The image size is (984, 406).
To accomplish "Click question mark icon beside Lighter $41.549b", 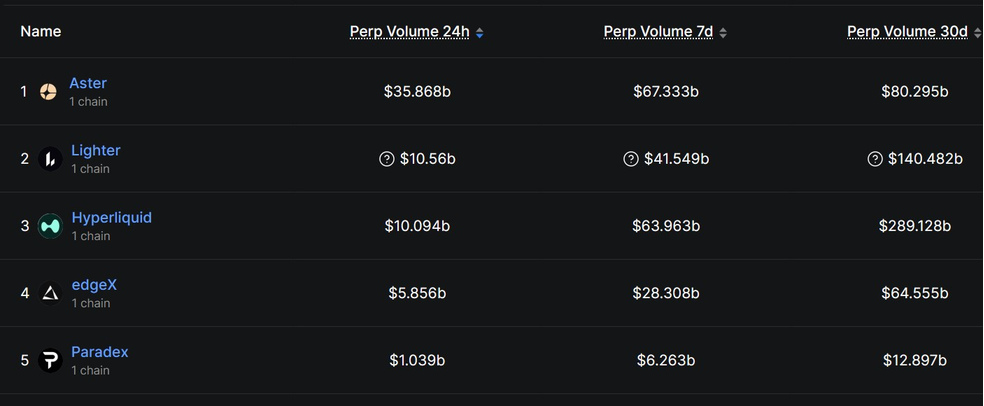I will click(x=631, y=159).
